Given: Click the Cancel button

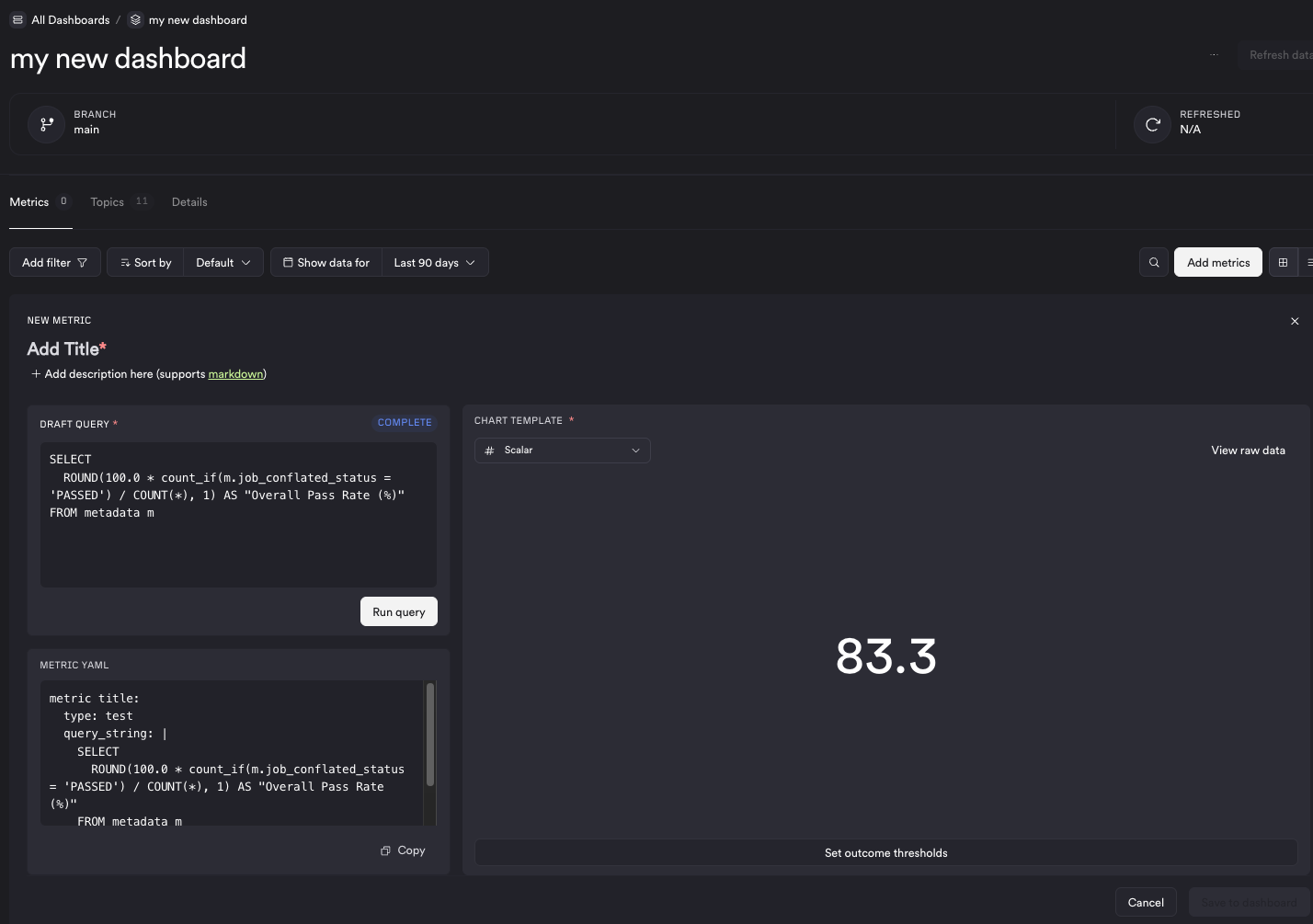Looking at the screenshot, I should coord(1146,902).
